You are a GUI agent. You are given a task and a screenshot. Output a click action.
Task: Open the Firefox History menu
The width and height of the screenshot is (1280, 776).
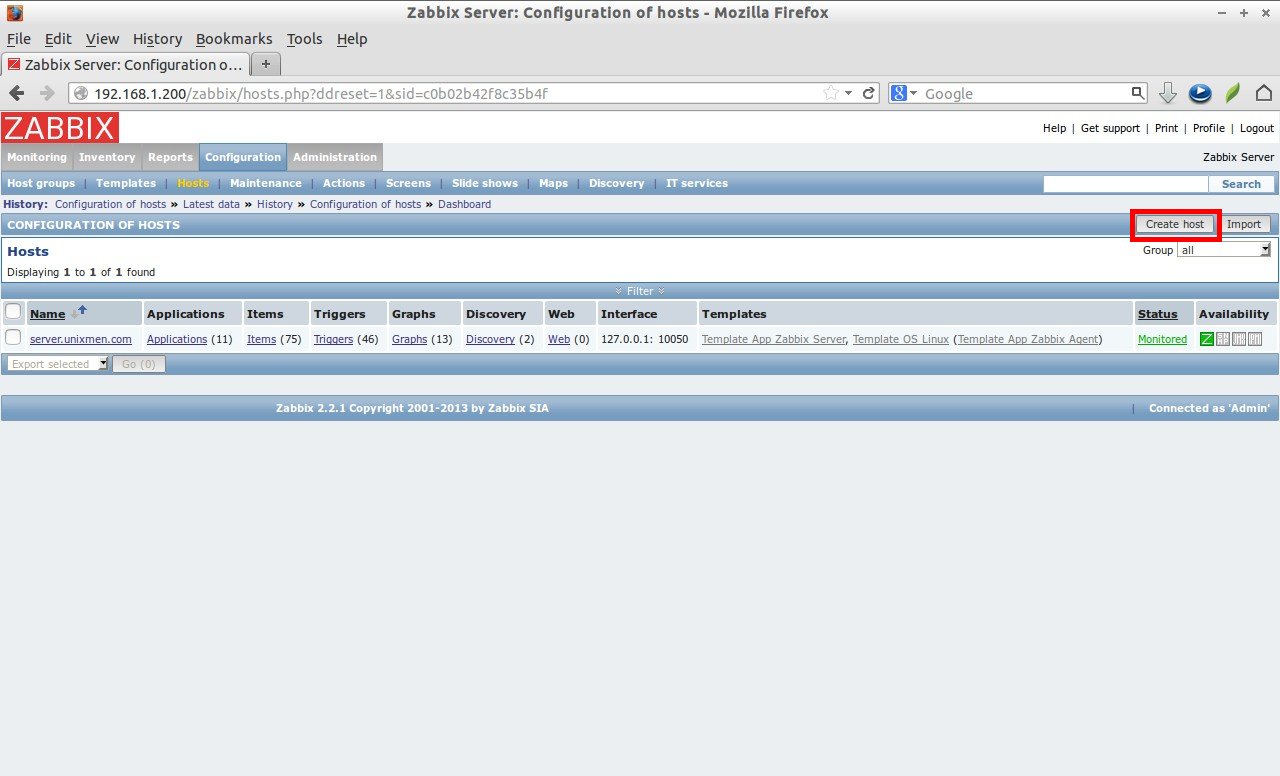pyautogui.click(x=158, y=39)
